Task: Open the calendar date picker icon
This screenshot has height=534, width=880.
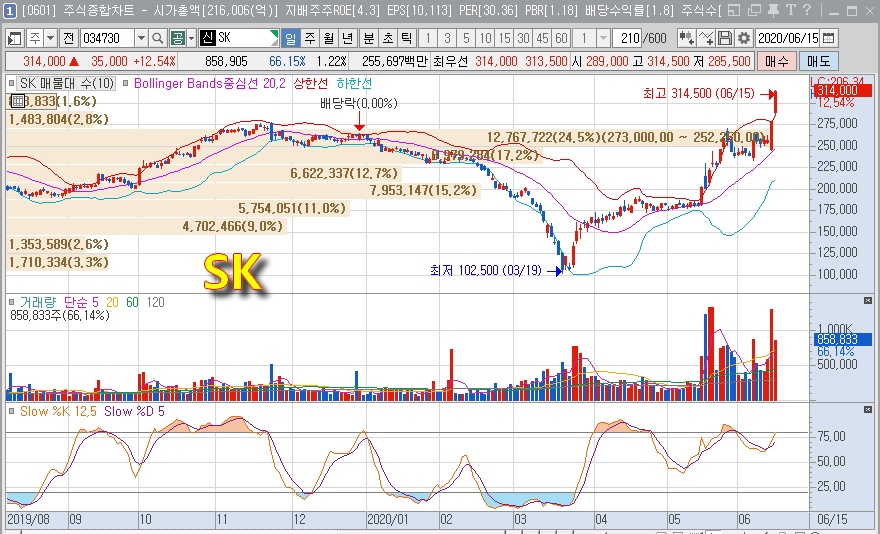Action: pyautogui.click(x=828, y=38)
